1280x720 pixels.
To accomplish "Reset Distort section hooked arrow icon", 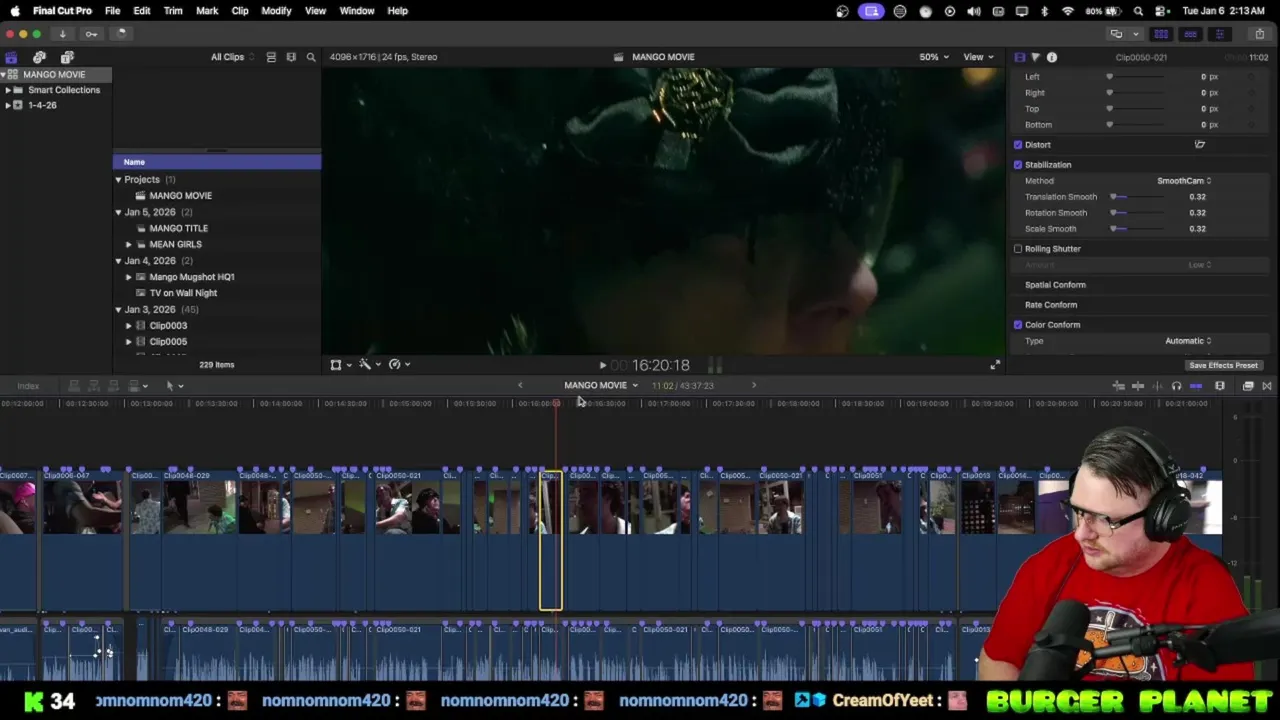I will (x=1199, y=145).
